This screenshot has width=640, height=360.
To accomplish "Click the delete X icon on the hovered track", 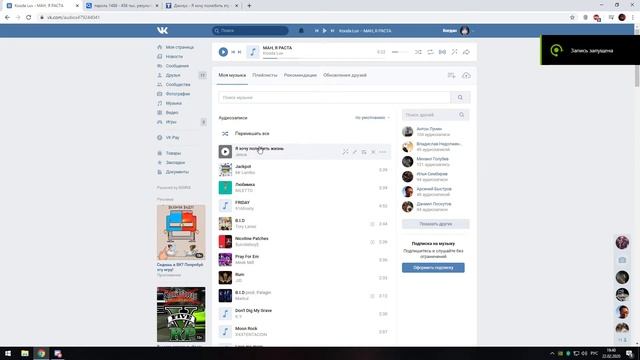I will tap(373, 152).
